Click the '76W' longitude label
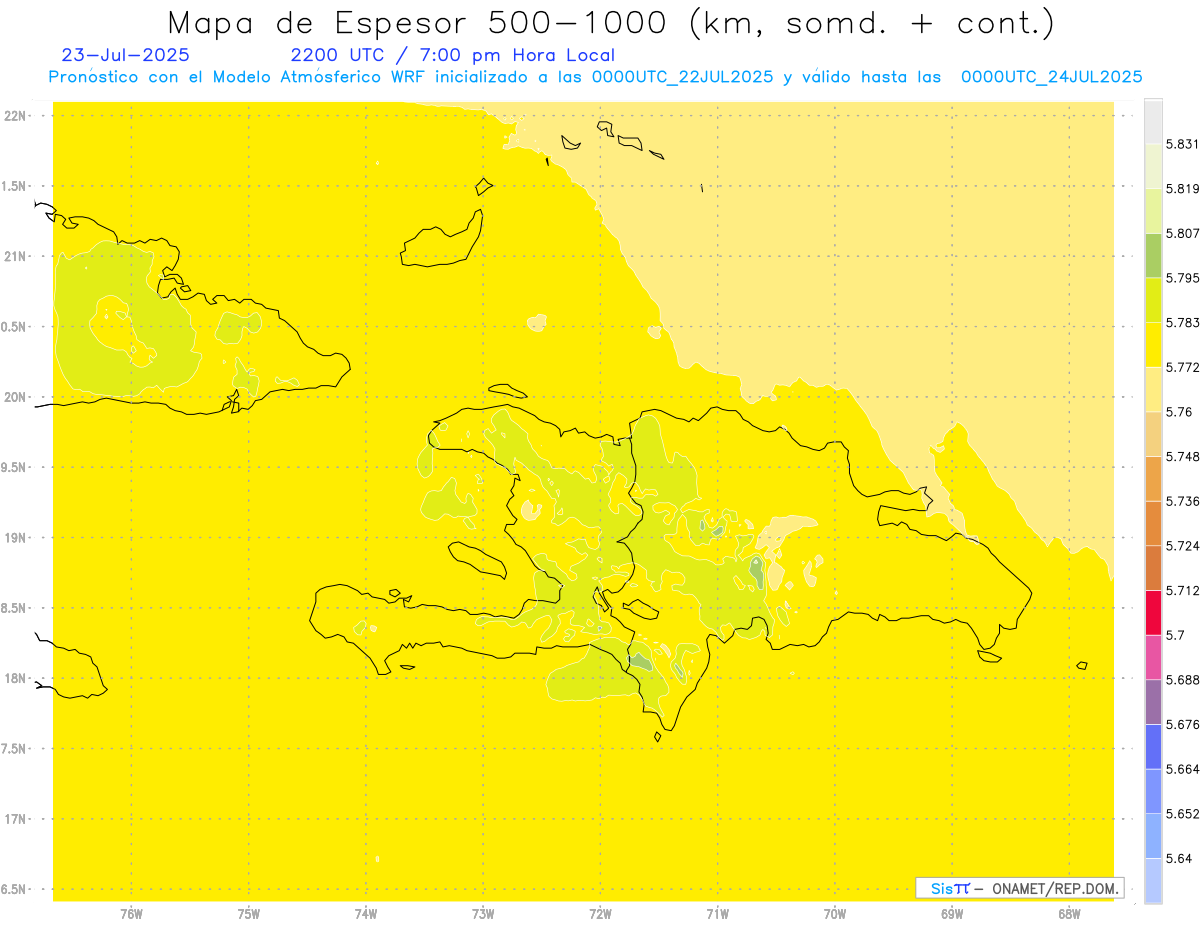This screenshot has width=1200, height=927. (x=131, y=914)
